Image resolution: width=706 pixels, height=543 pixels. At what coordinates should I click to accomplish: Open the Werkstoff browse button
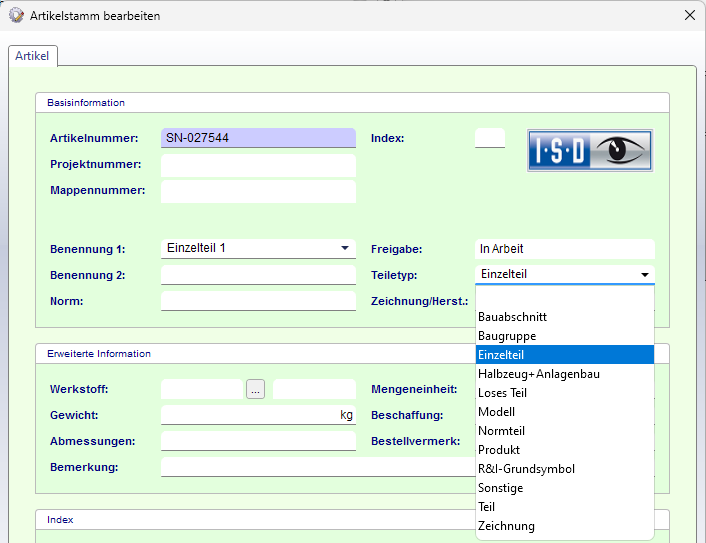[x=256, y=390]
